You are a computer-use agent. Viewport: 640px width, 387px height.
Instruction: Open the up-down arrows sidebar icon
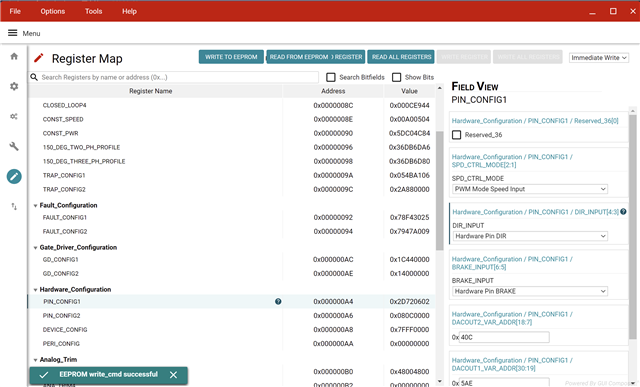[14, 207]
